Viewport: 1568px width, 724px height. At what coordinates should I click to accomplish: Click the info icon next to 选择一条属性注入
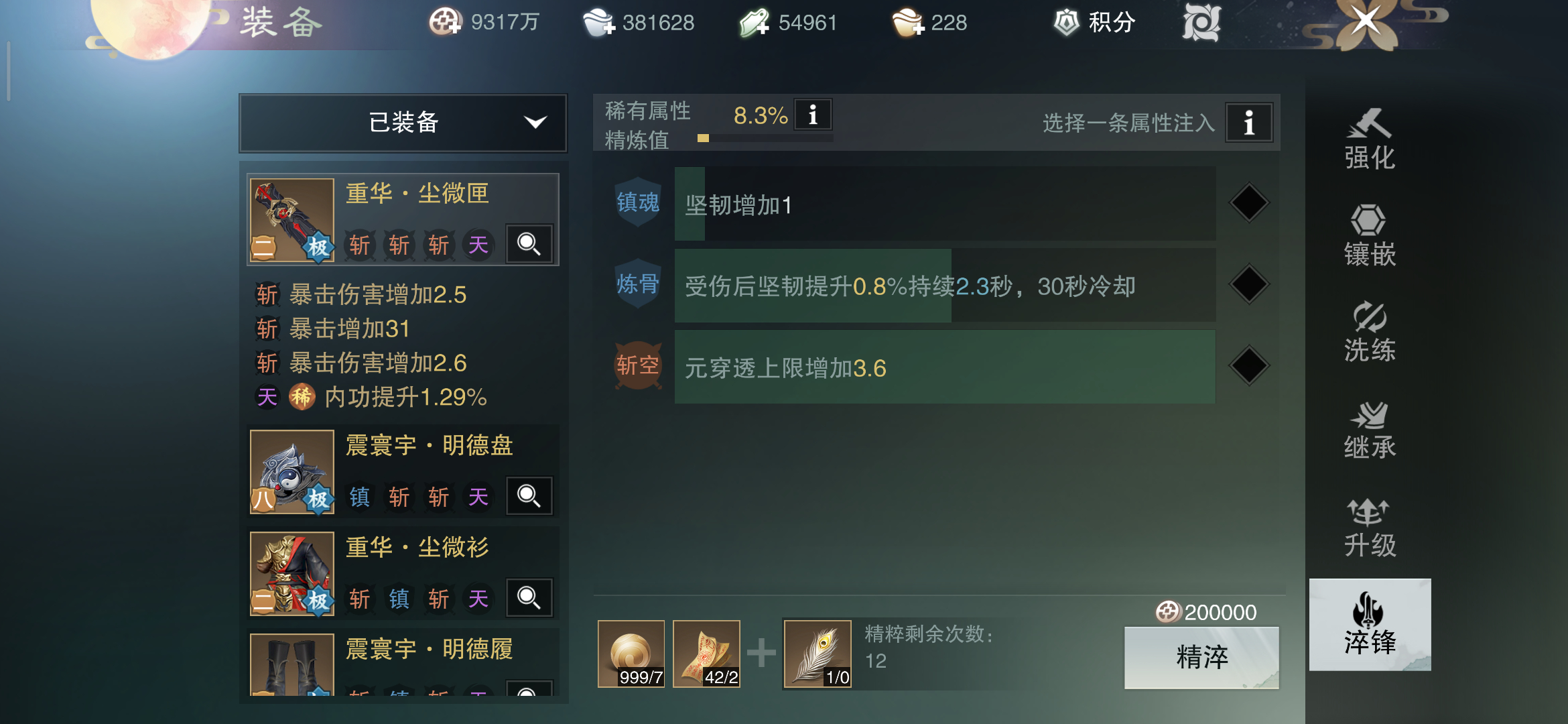[1249, 123]
